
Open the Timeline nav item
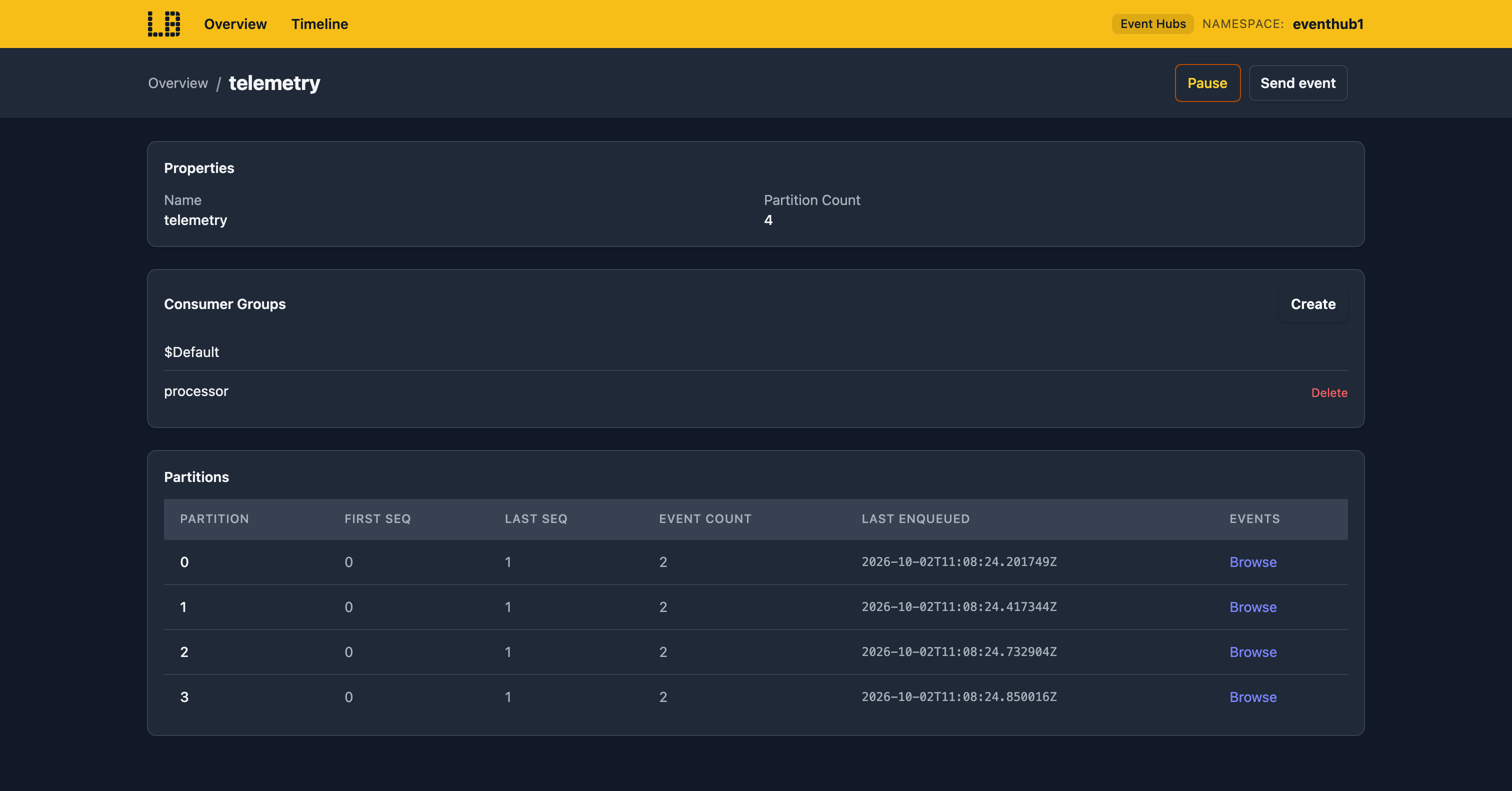click(x=319, y=24)
